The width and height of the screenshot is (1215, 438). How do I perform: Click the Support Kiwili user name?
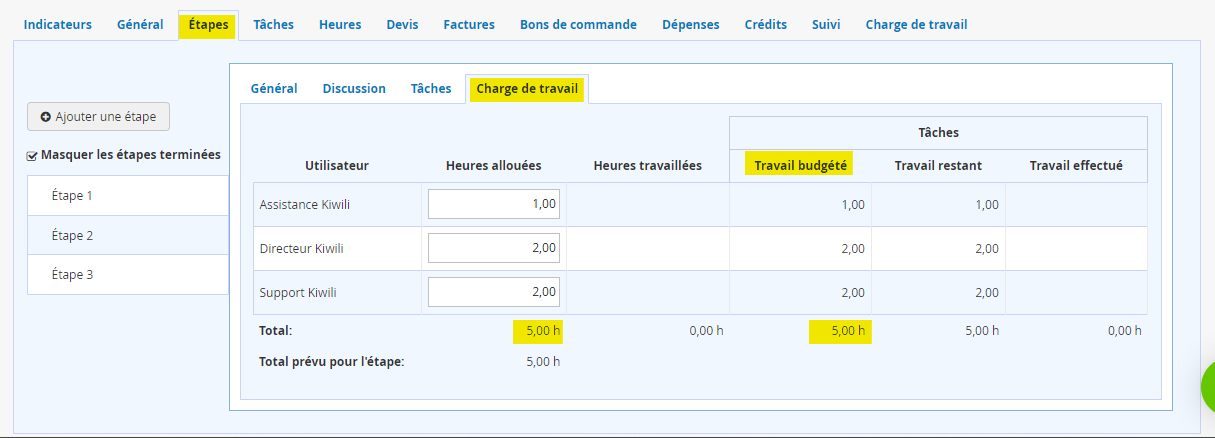coord(298,292)
